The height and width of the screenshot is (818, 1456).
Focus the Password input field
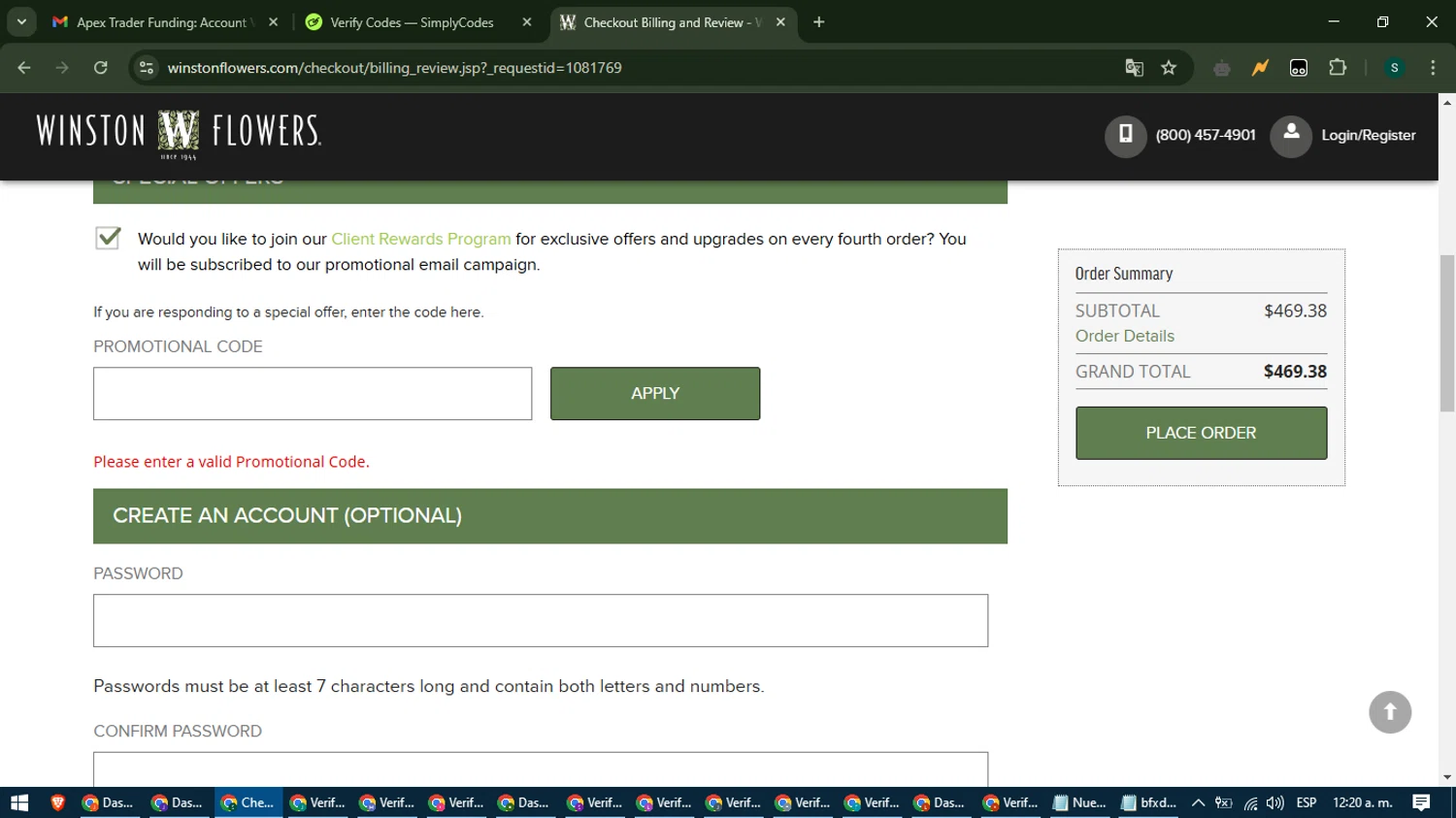541,620
